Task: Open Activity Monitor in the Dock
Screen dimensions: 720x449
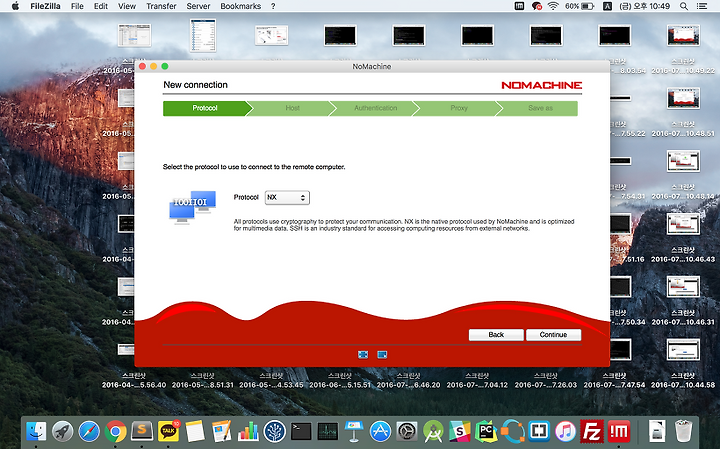Action: [328, 432]
